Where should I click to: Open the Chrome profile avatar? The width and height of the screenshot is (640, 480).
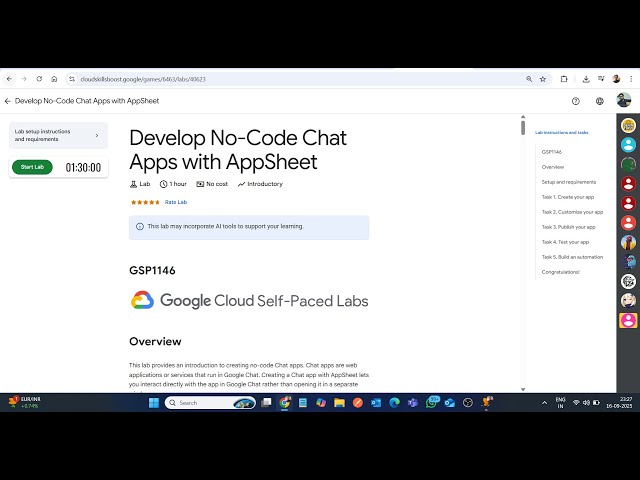click(616, 79)
